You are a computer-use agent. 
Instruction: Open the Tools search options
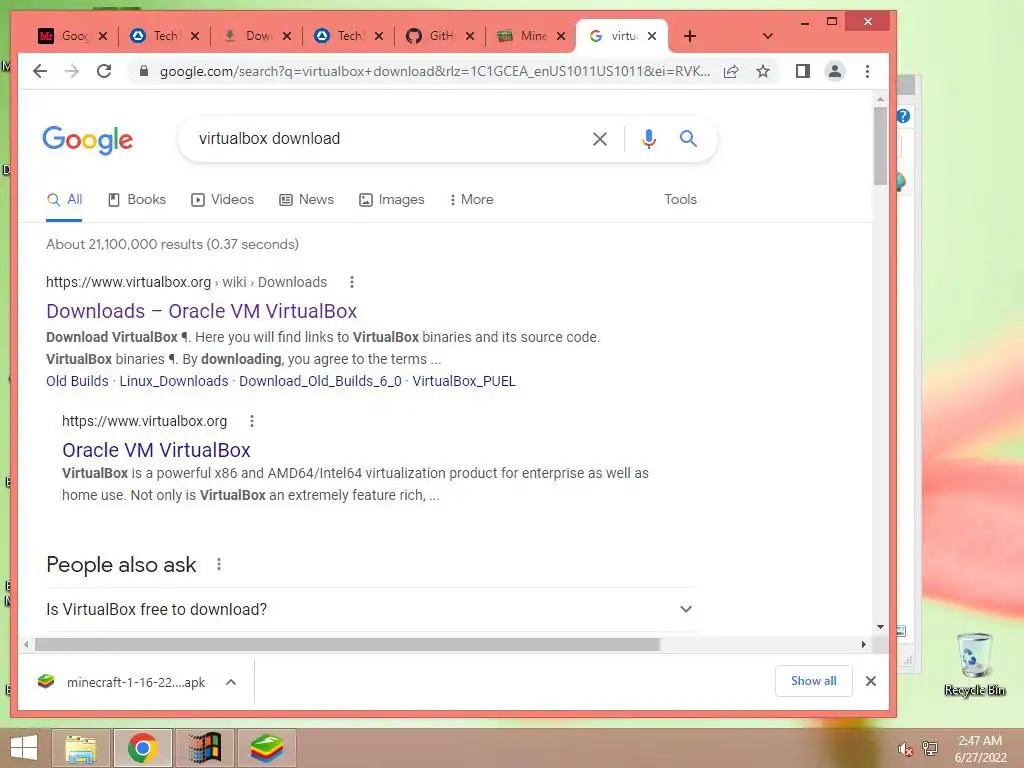point(680,200)
